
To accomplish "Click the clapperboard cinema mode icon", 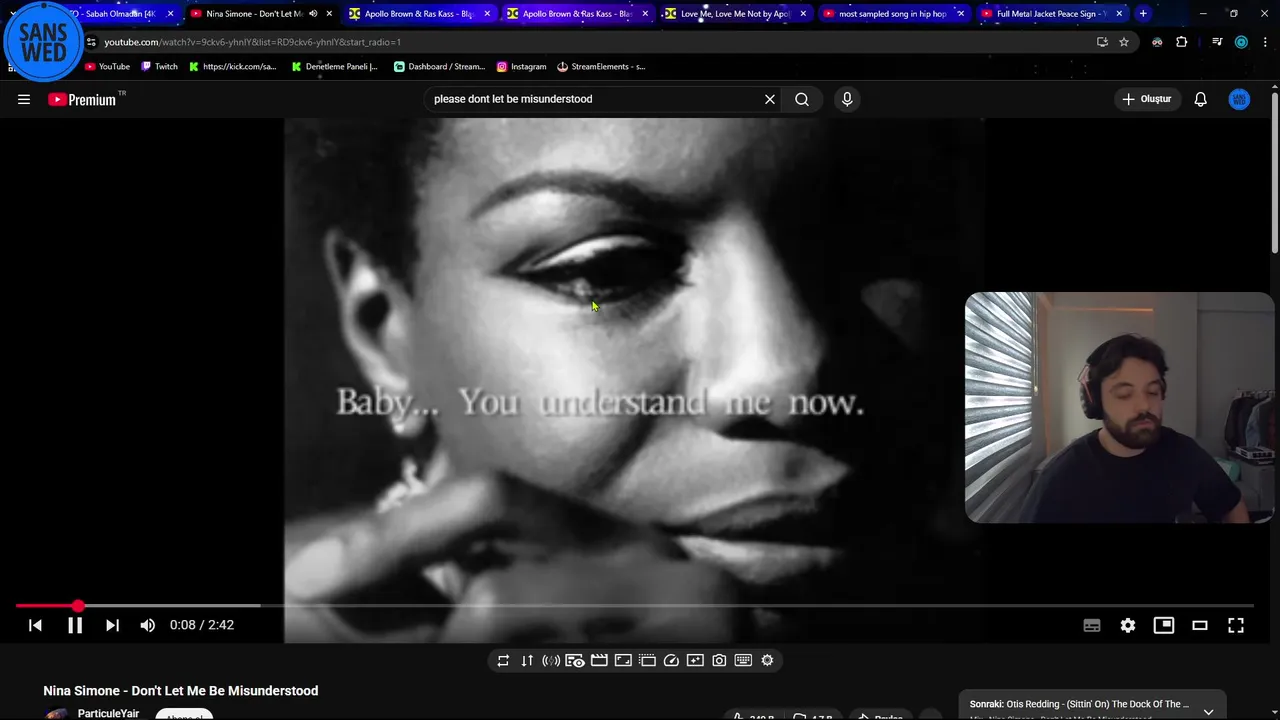I will pos(599,660).
